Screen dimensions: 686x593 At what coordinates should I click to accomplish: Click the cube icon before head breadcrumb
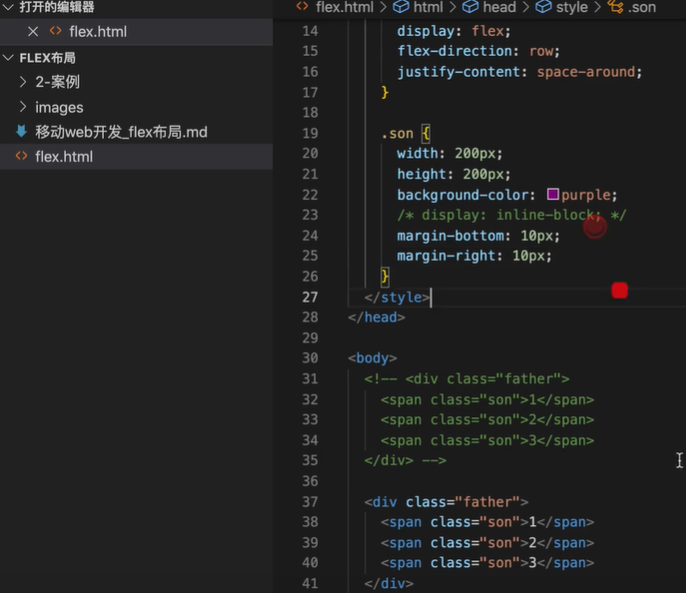coord(470,7)
